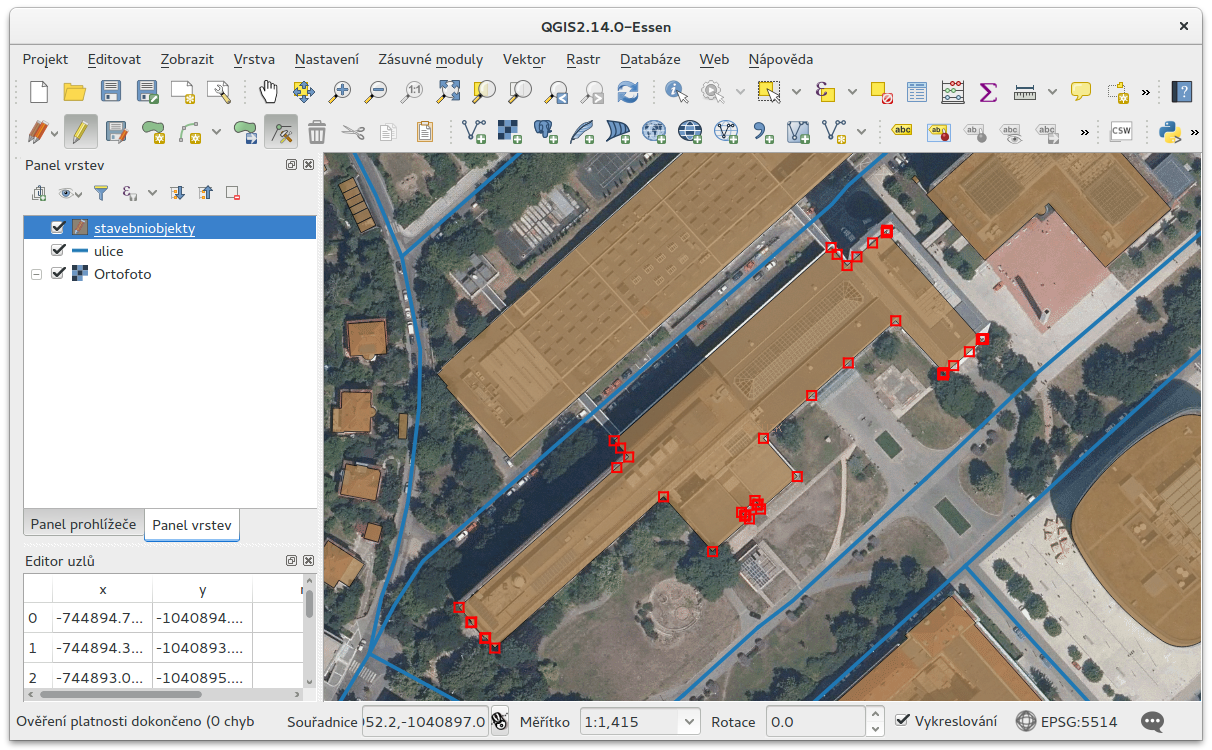1212x750 pixels.
Task: Open the Měřítko scale dropdown
Action: 689,721
